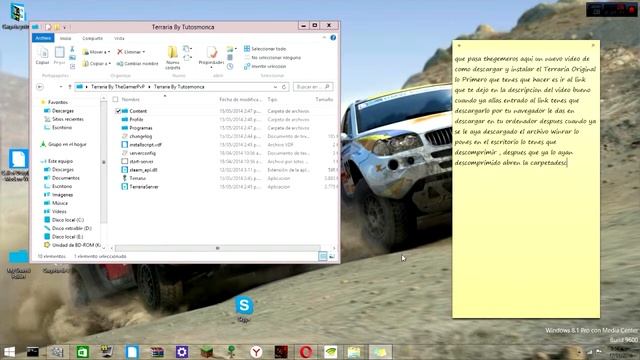Viewport: 640px width, 360px height.
Task: Click the Refresh icon in the address bar
Action: click(284, 87)
